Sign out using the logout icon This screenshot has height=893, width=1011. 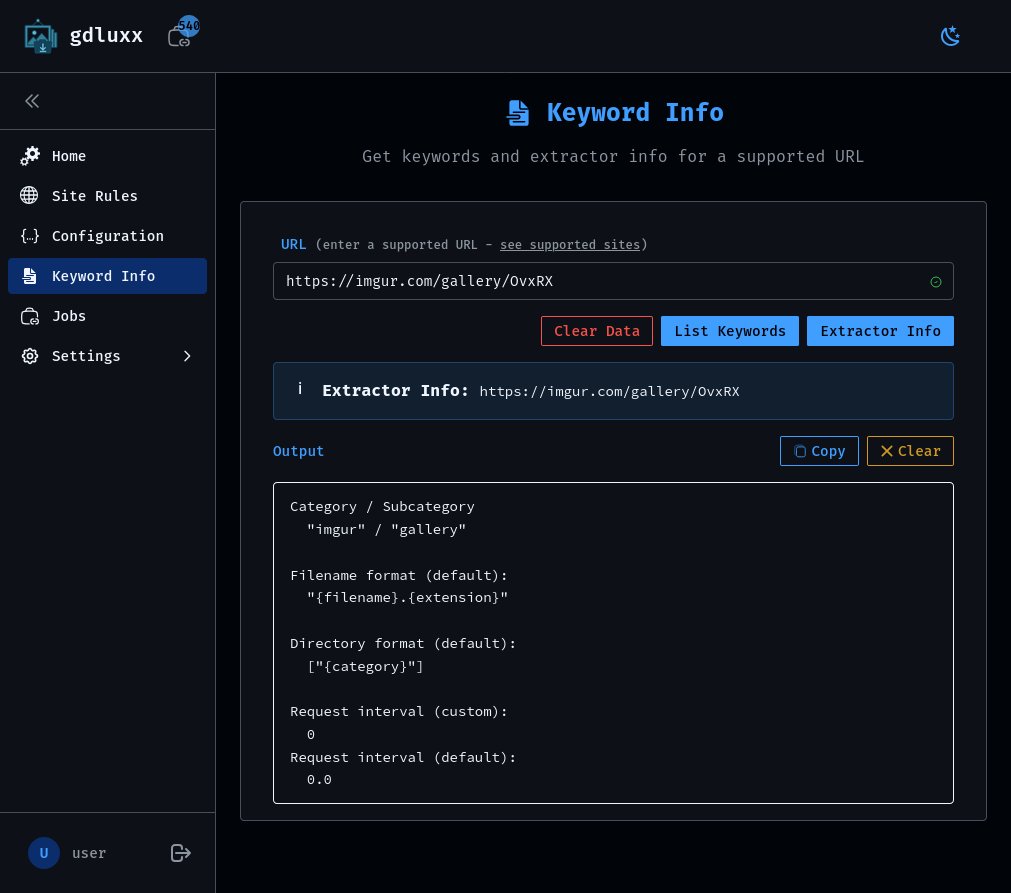click(x=180, y=853)
